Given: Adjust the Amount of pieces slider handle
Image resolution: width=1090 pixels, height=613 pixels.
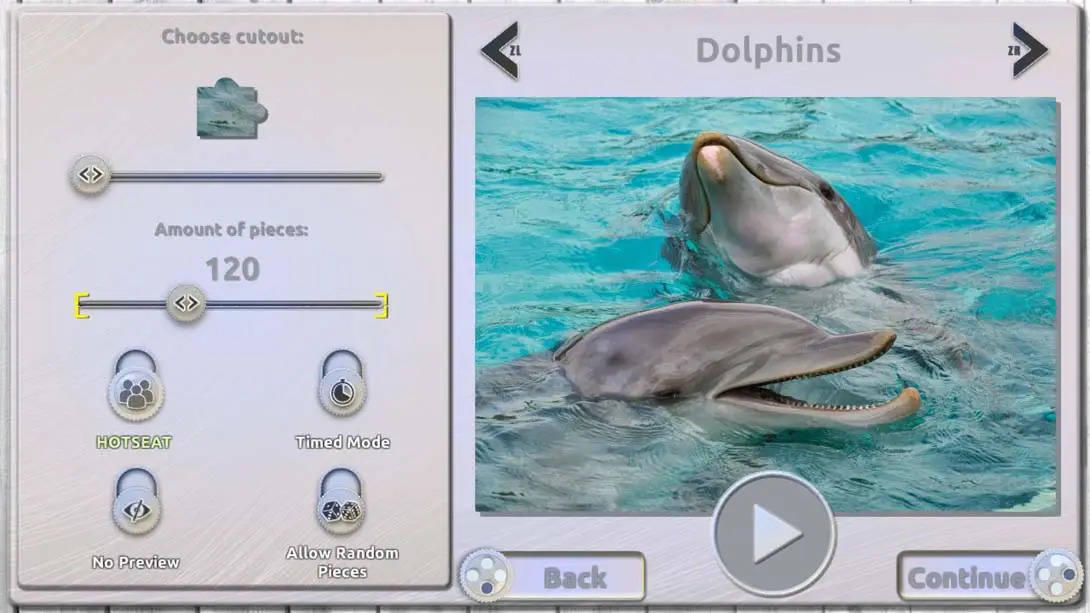Looking at the screenshot, I should pos(185,301).
